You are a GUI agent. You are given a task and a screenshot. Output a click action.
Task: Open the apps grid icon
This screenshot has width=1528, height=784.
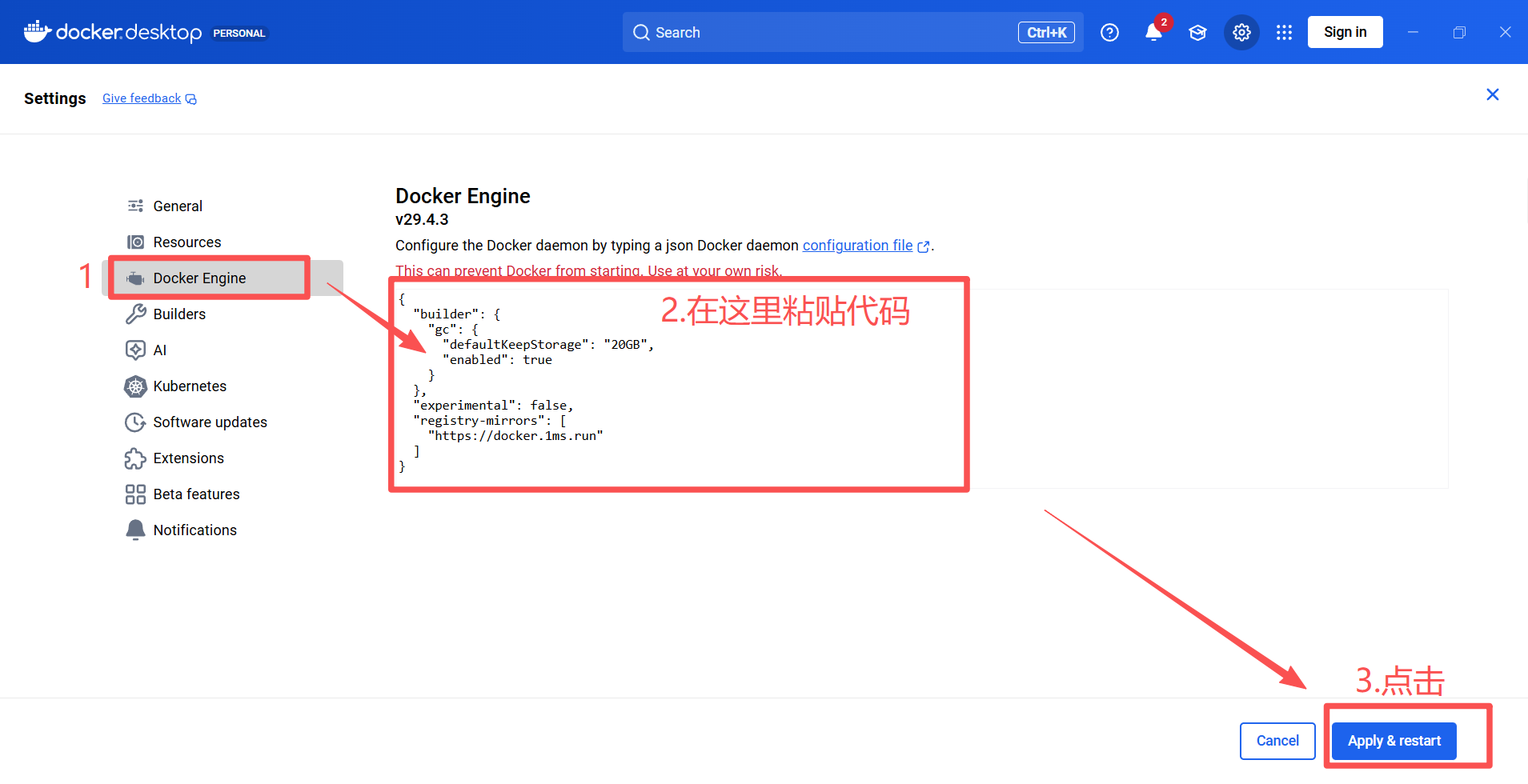(1284, 32)
